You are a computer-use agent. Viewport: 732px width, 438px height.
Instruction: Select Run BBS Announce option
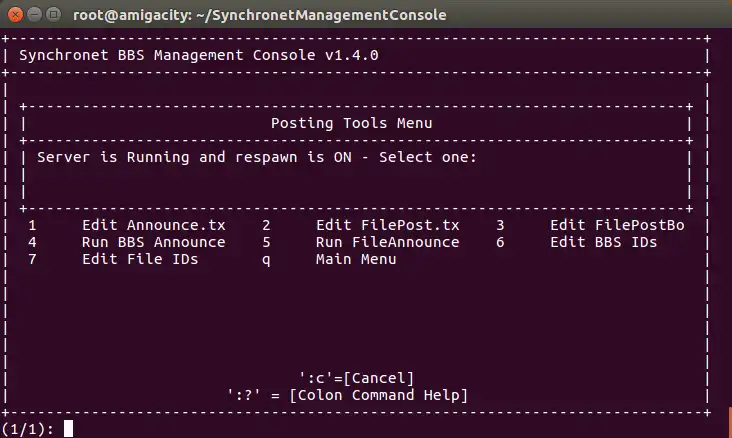tap(153, 242)
